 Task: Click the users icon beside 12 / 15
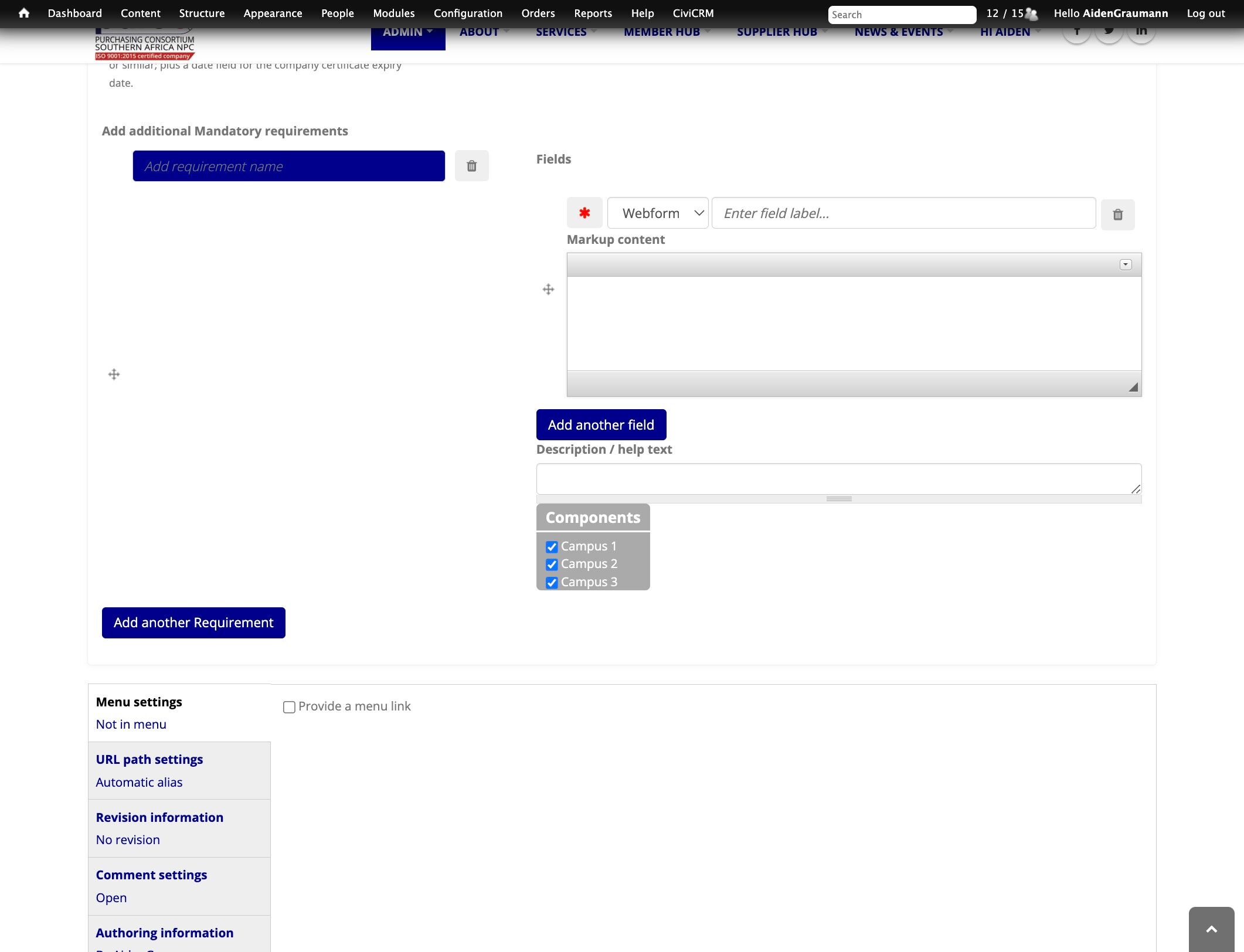(1031, 14)
